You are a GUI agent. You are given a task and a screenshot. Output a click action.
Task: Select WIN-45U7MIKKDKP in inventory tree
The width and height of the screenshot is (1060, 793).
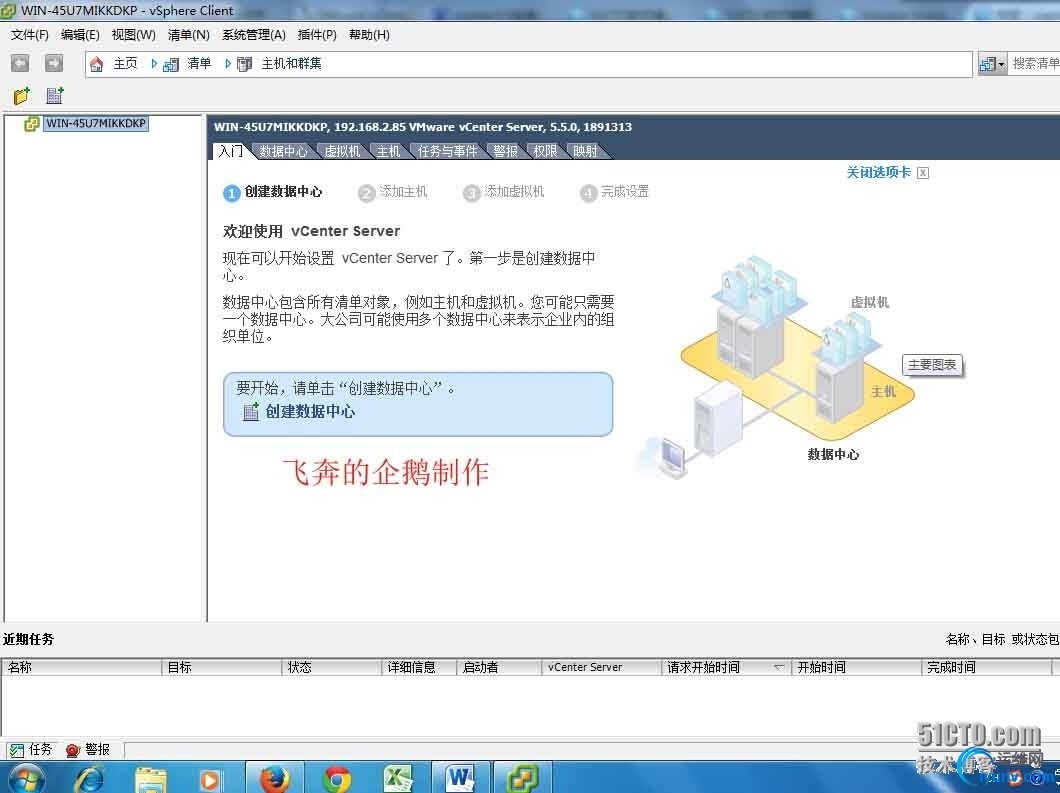point(96,124)
